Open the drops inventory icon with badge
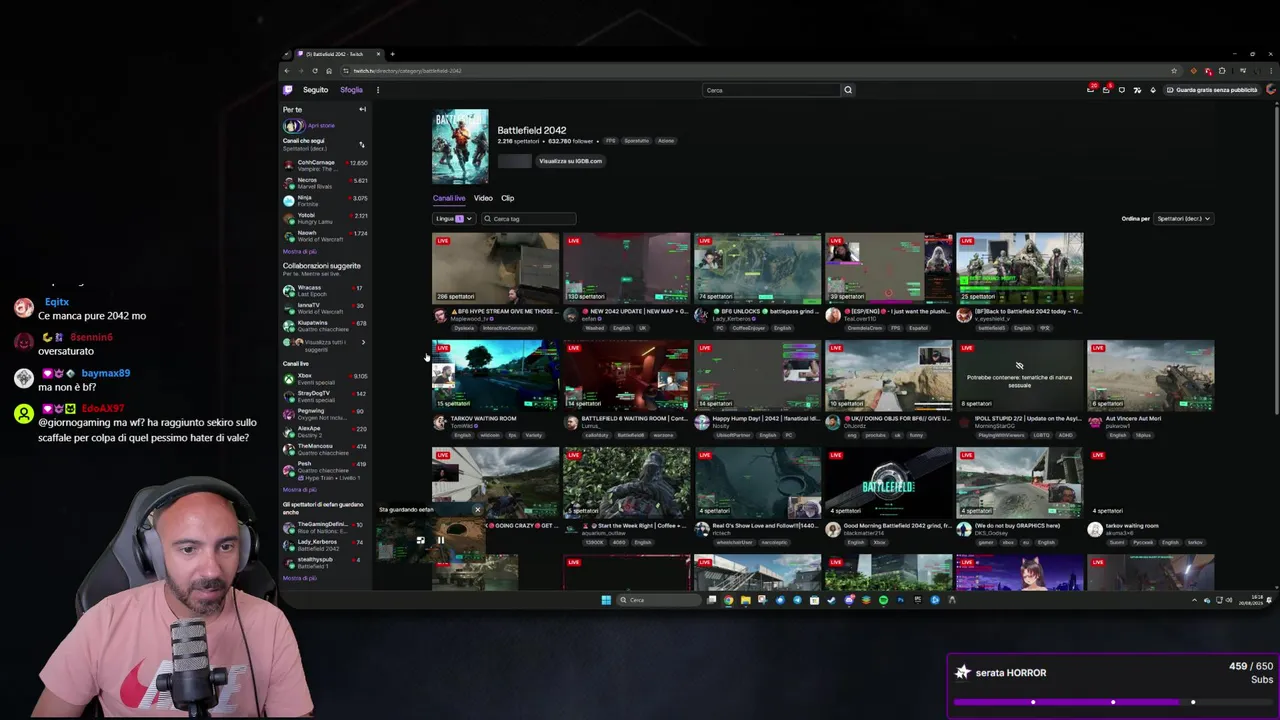 click(1106, 90)
